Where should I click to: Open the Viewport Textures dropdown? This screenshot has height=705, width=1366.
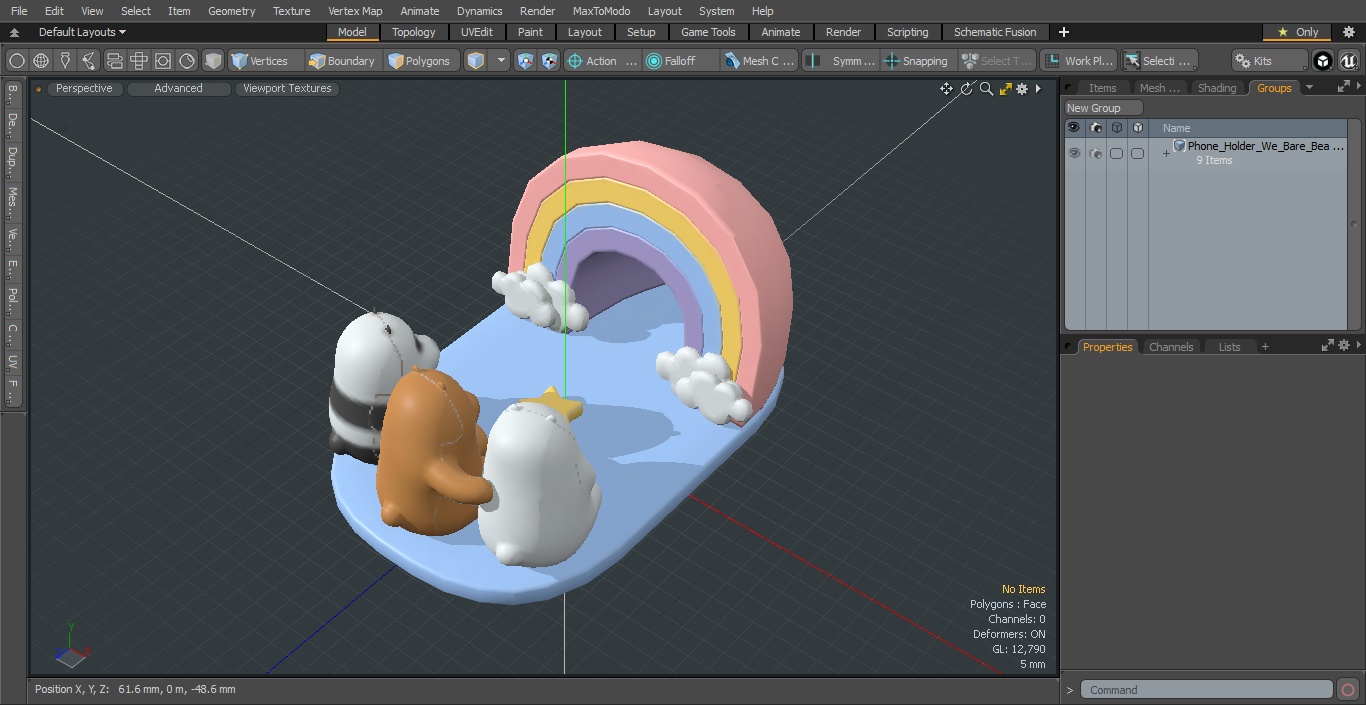tap(287, 89)
